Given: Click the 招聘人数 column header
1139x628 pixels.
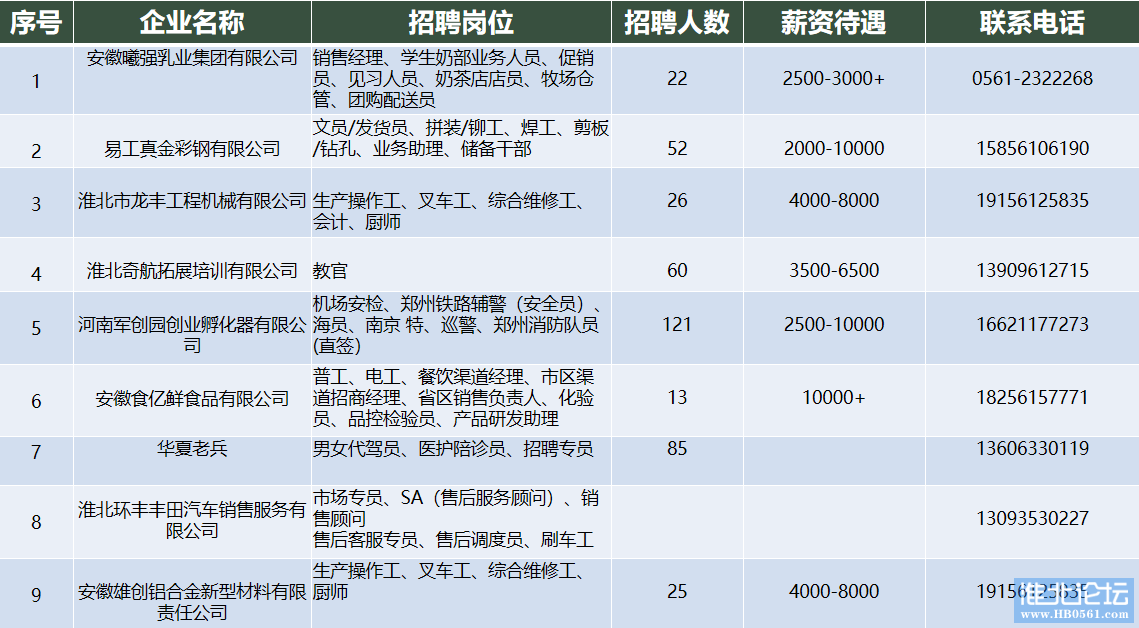Looking at the screenshot, I should point(677,23).
